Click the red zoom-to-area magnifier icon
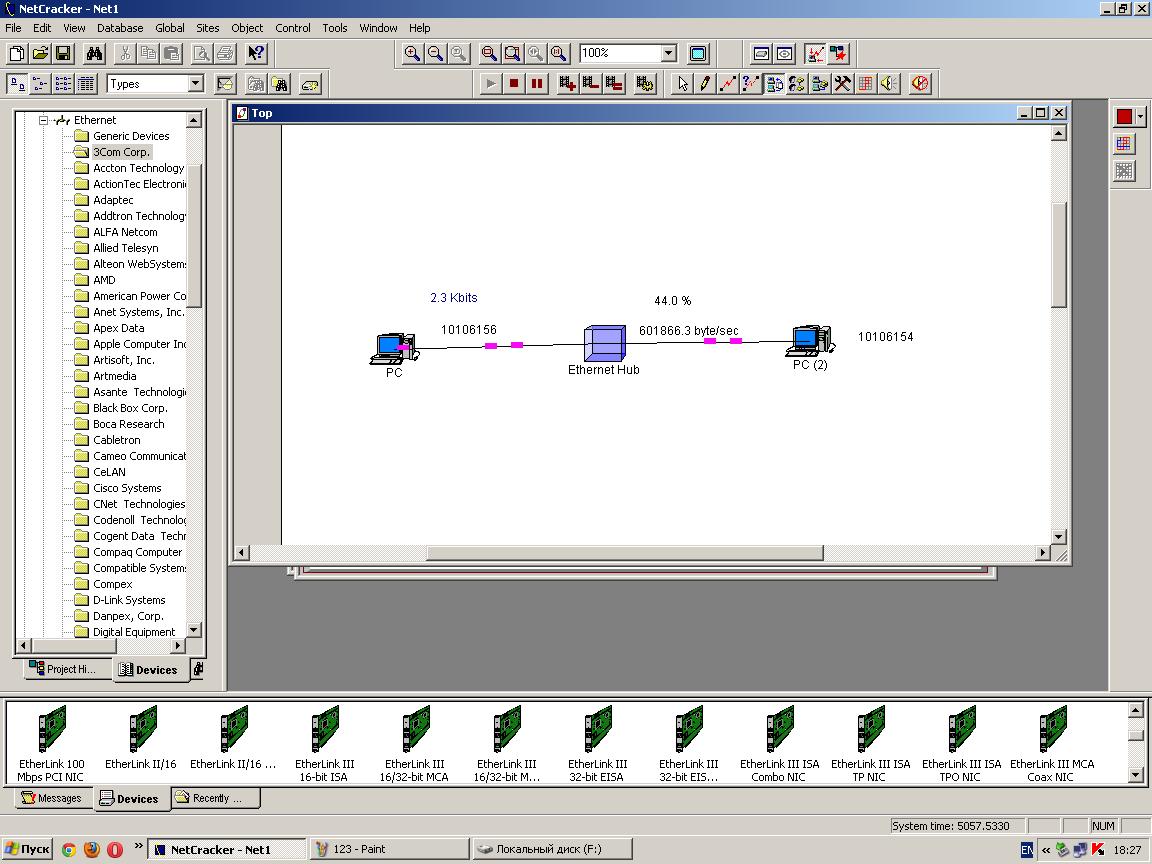Screen dimensions: 1152x864 pyautogui.click(x=489, y=54)
